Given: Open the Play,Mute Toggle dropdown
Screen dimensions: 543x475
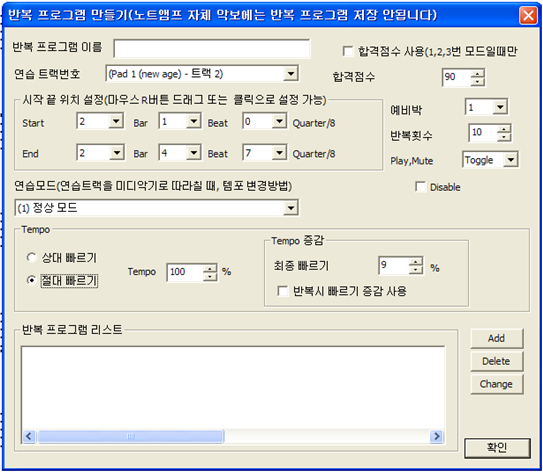Looking at the screenshot, I should pos(511,160).
